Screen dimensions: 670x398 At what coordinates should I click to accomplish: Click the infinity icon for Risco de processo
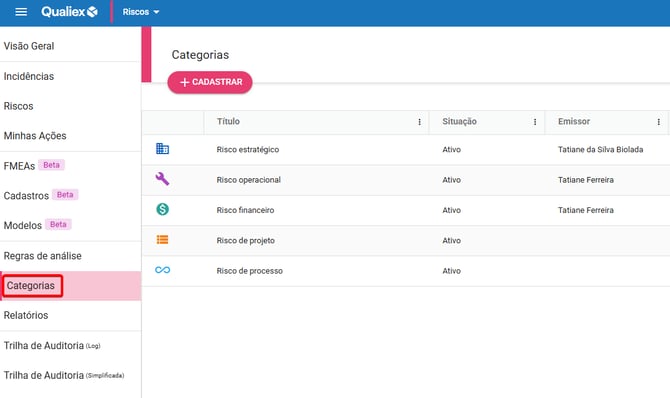tap(162, 270)
